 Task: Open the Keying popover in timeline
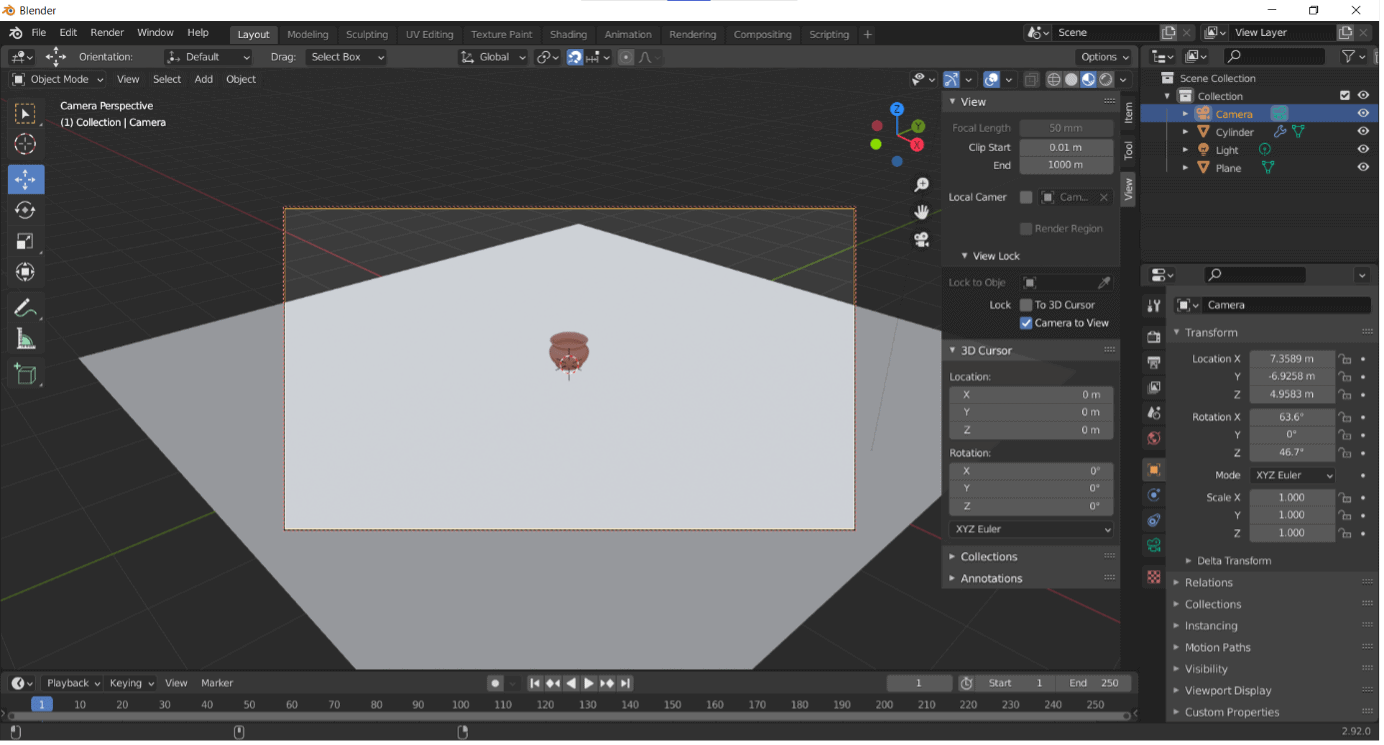point(131,683)
